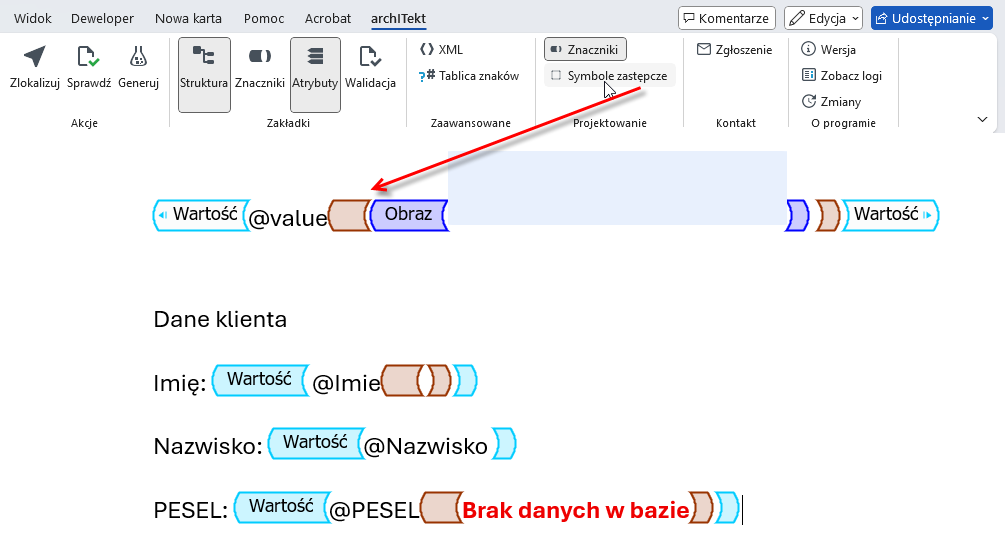The width and height of the screenshot is (1005, 555).
Task: Click the light blue image placeholder
Action: [x=617, y=188]
